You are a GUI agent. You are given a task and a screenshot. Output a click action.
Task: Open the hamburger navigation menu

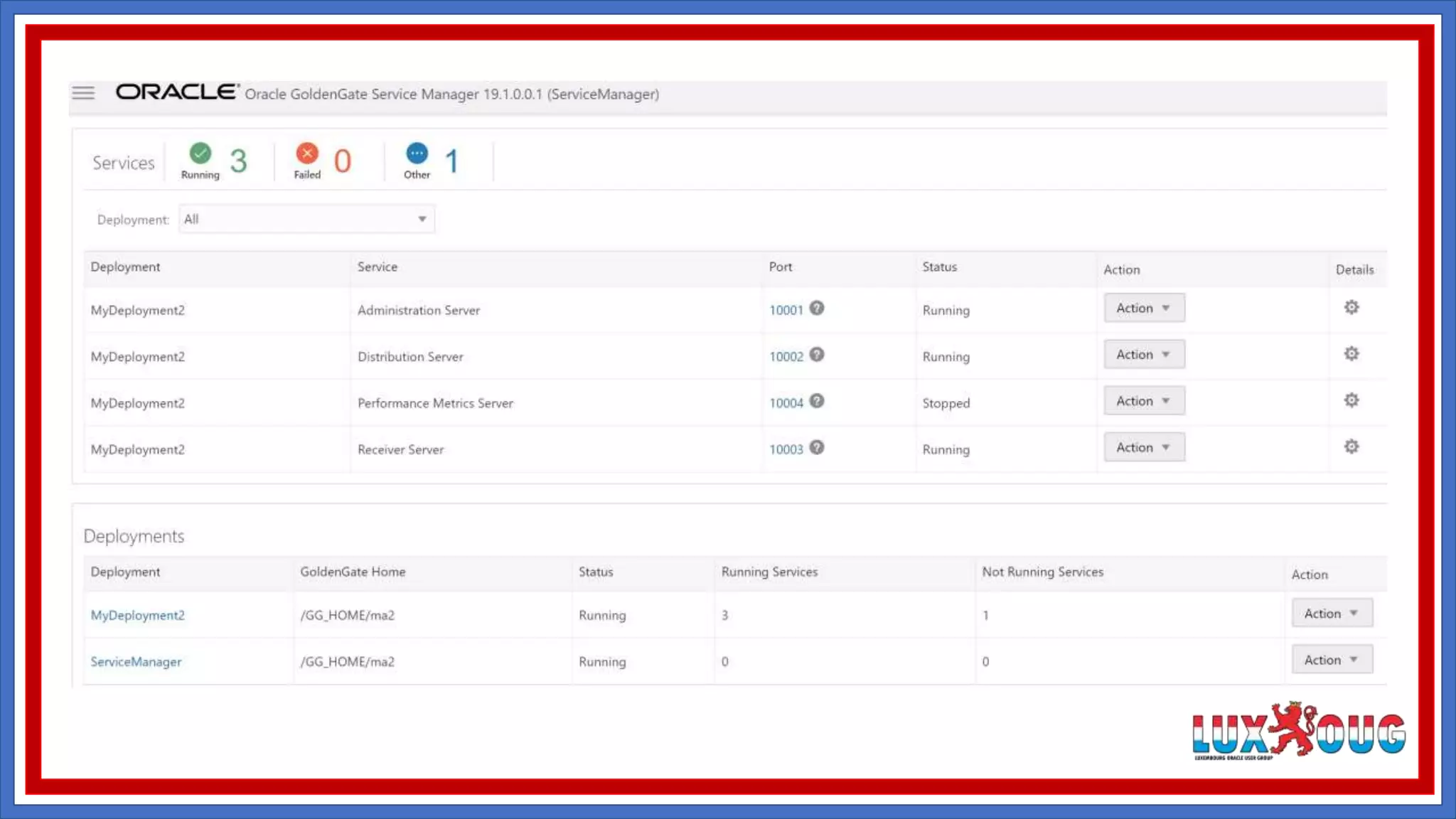tap(83, 92)
